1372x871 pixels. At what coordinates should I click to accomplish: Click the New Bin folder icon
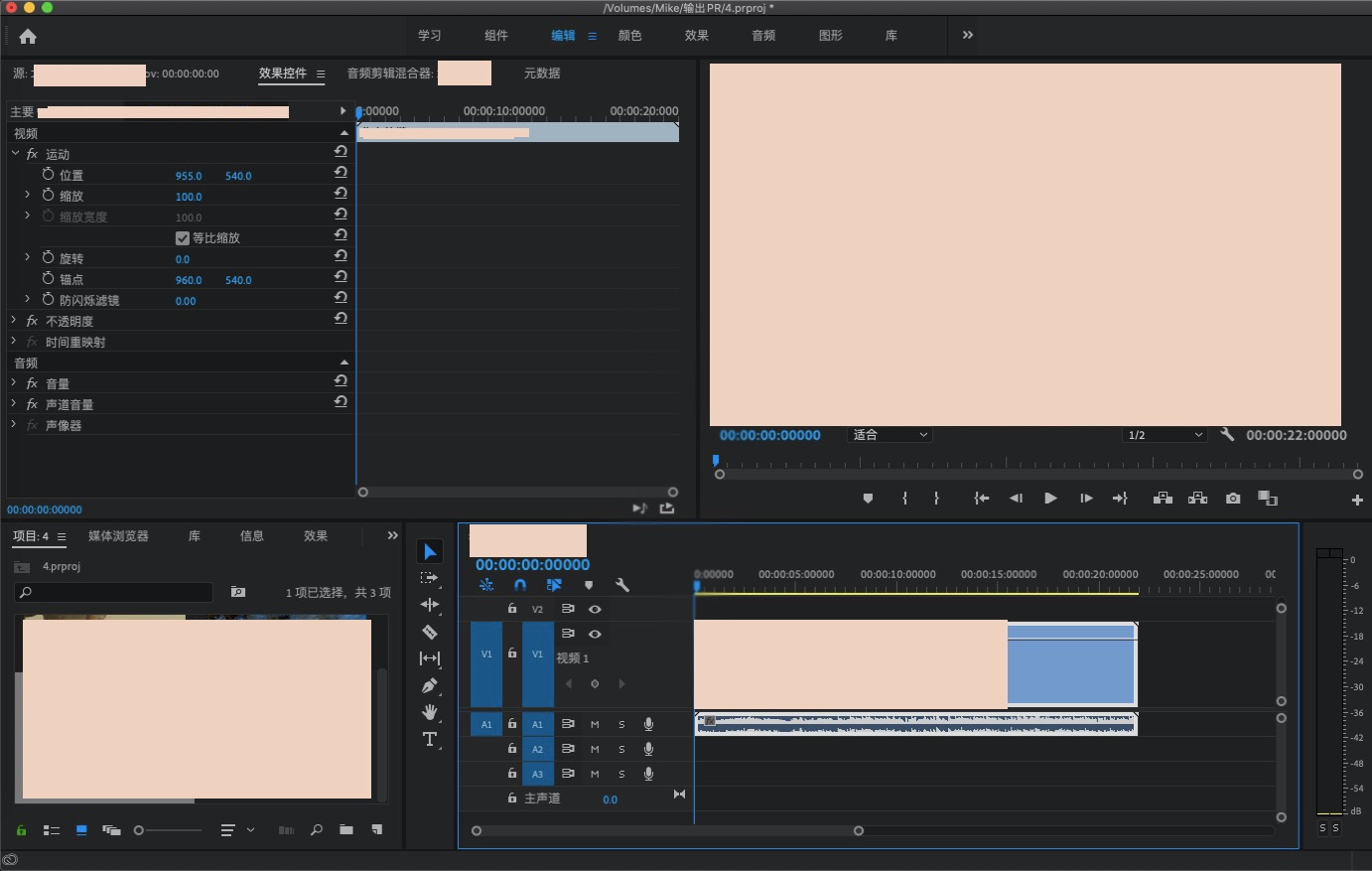pos(346,829)
